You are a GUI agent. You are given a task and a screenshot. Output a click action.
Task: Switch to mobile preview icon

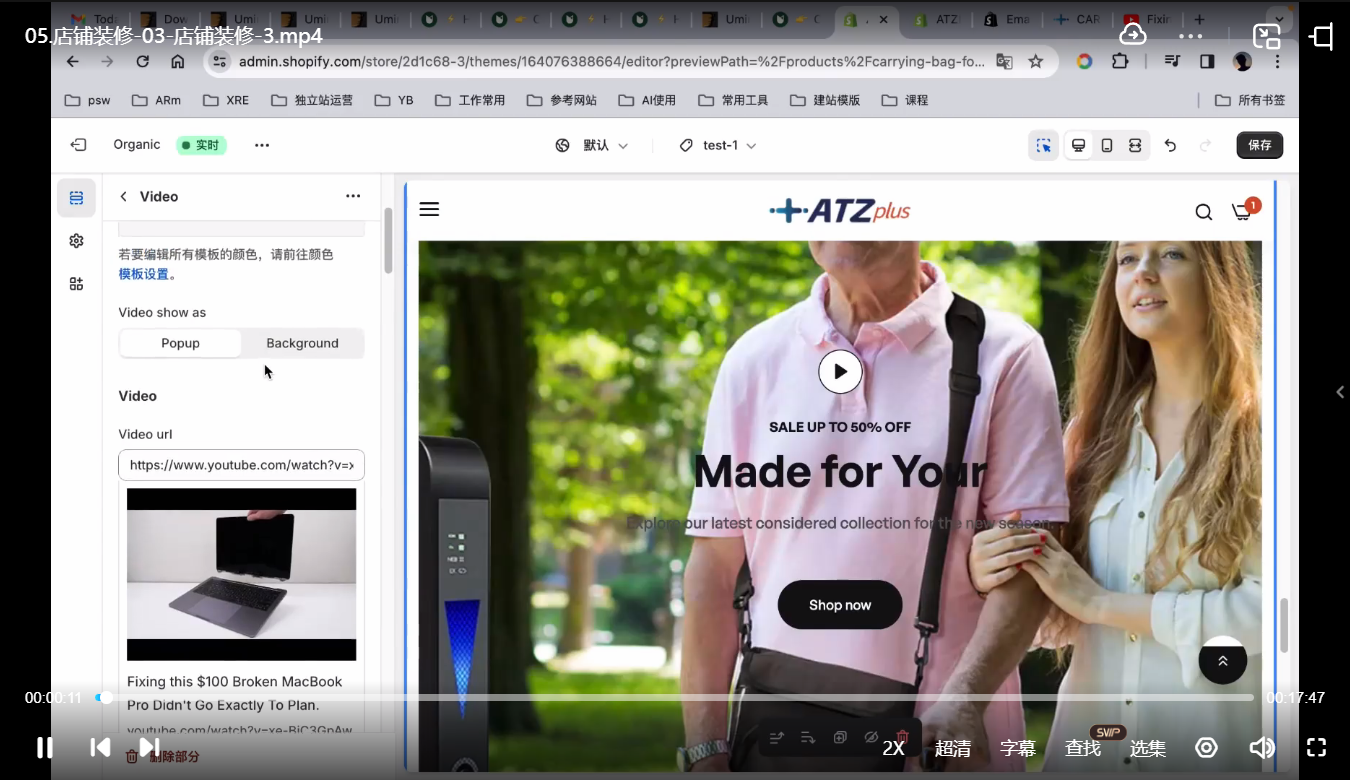pyautogui.click(x=1107, y=145)
